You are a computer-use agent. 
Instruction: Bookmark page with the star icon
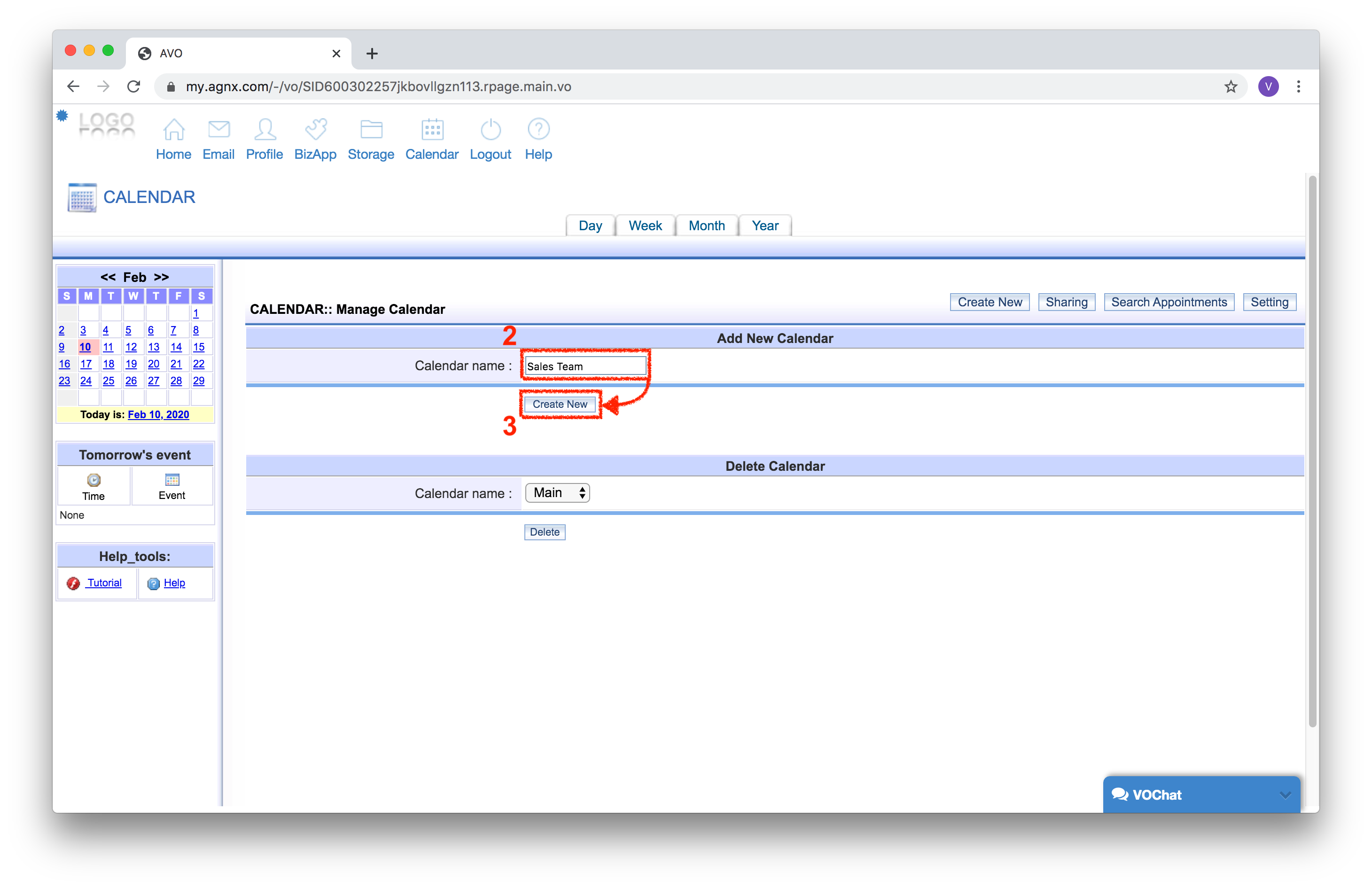pyautogui.click(x=1231, y=86)
